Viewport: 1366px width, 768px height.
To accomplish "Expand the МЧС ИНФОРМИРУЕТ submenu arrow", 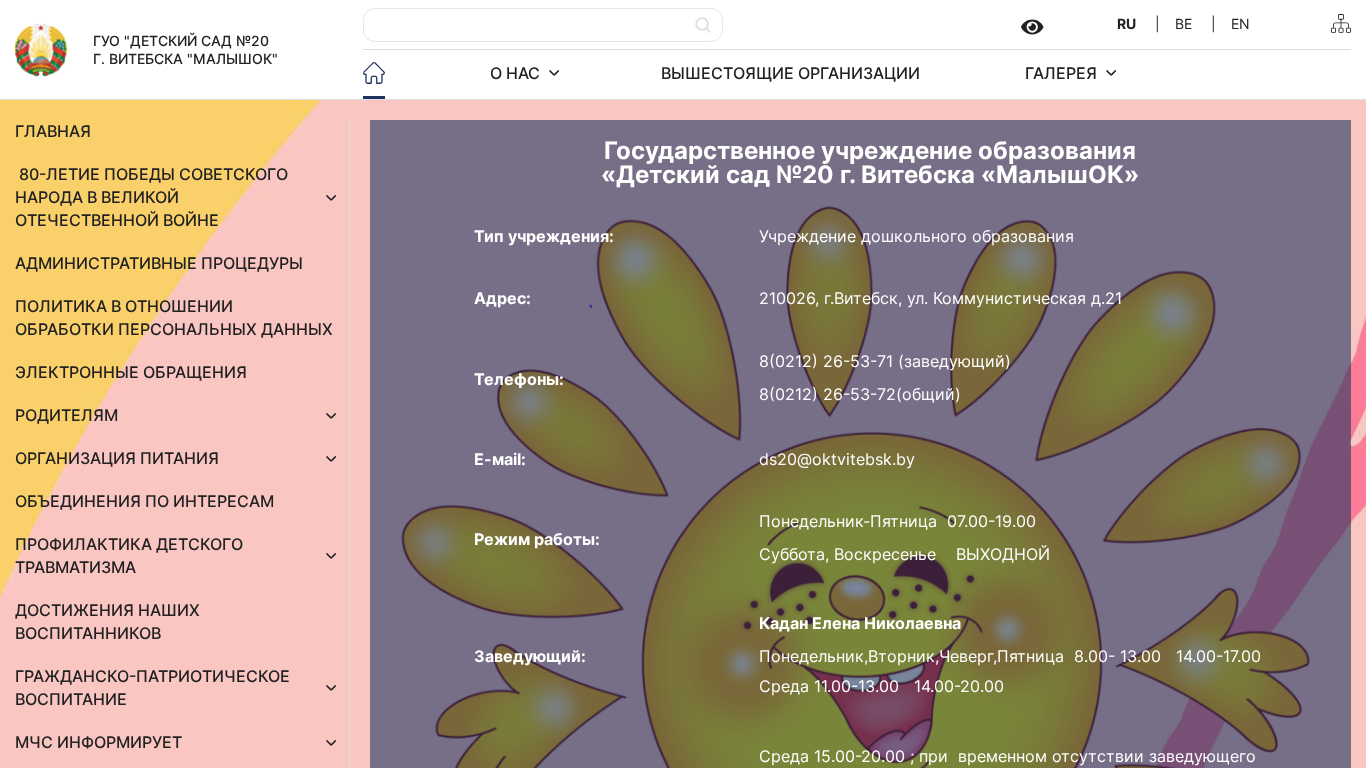I will click(x=331, y=742).
